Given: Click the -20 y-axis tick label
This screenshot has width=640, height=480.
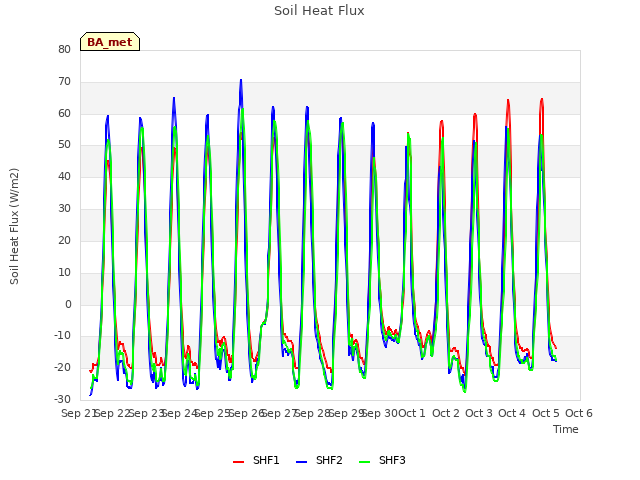Looking at the screenshot, I should (63, 367).
